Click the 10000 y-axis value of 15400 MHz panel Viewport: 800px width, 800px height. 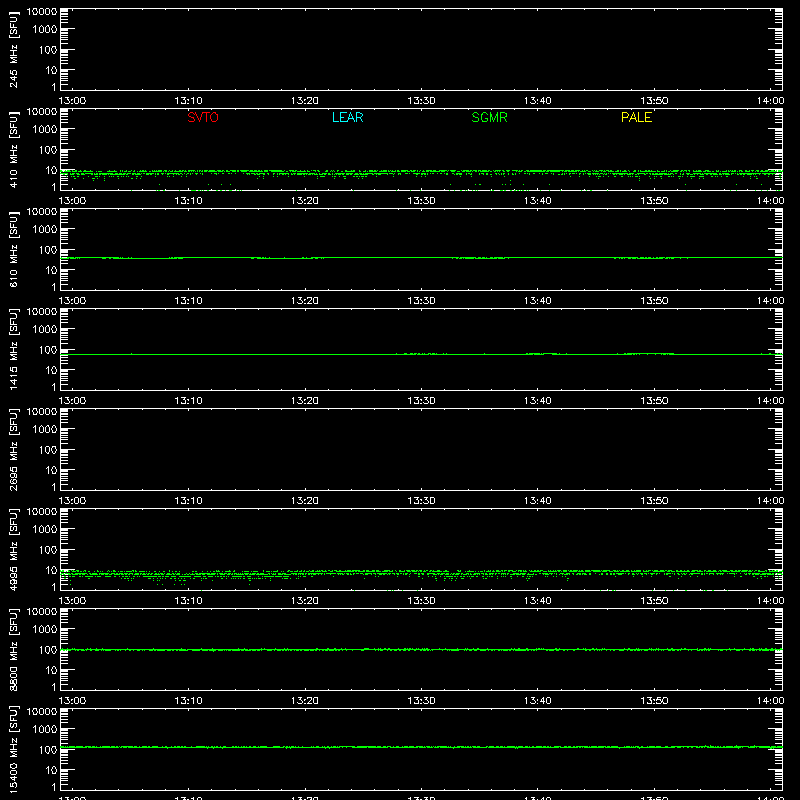[x=42, y=711]
